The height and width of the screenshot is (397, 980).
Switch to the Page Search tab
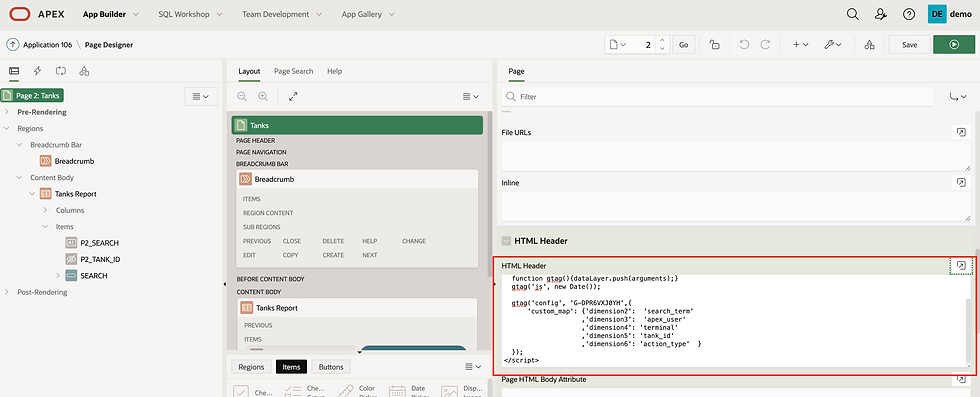(x=294, y=71)
